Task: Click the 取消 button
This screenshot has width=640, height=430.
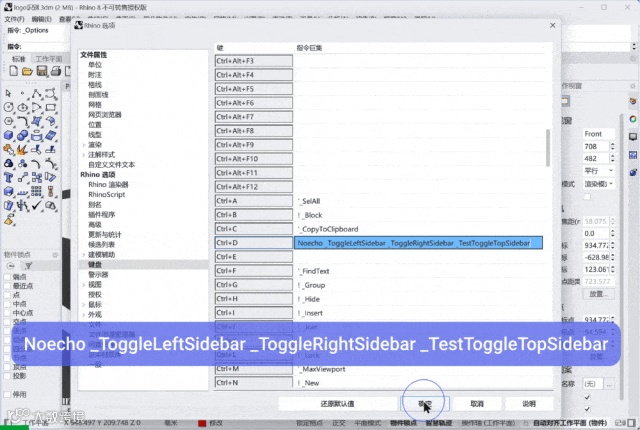Action: (477, 403)
